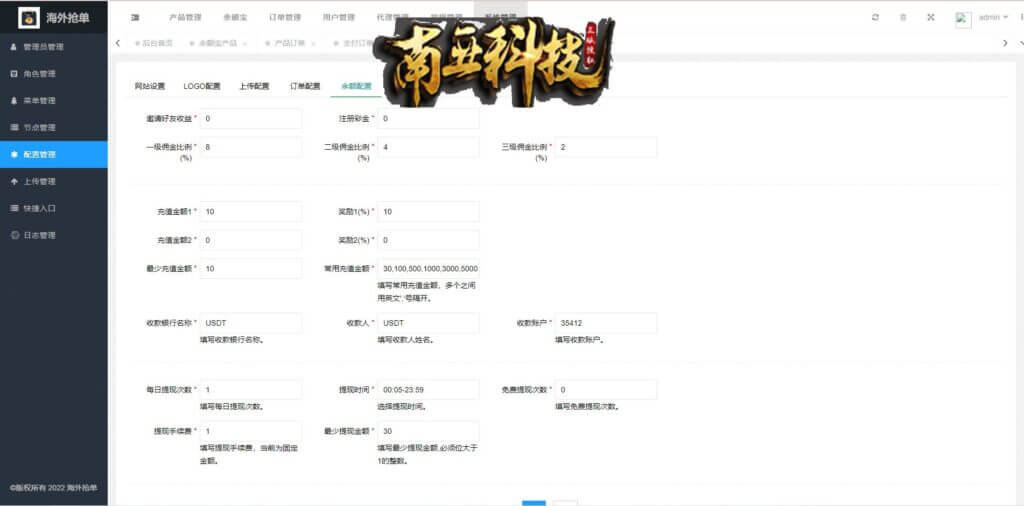The height and width of the screenshot is (506, 1024).
Task: Click the 二级佣金比例 input field
Action: click(x=428, y=147)
